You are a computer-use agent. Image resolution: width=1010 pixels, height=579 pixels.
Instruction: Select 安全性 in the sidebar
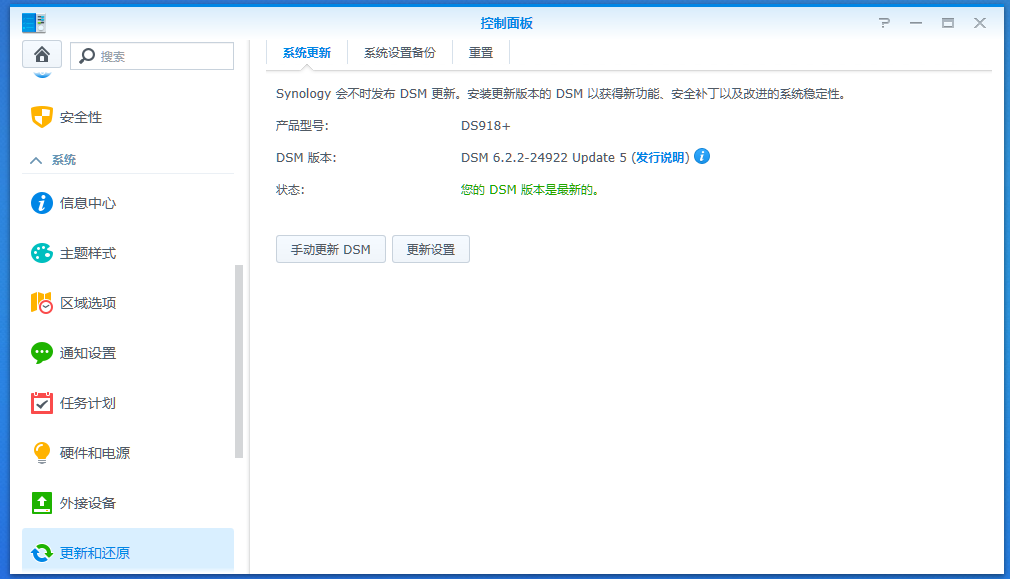click(x=128, y=117)
